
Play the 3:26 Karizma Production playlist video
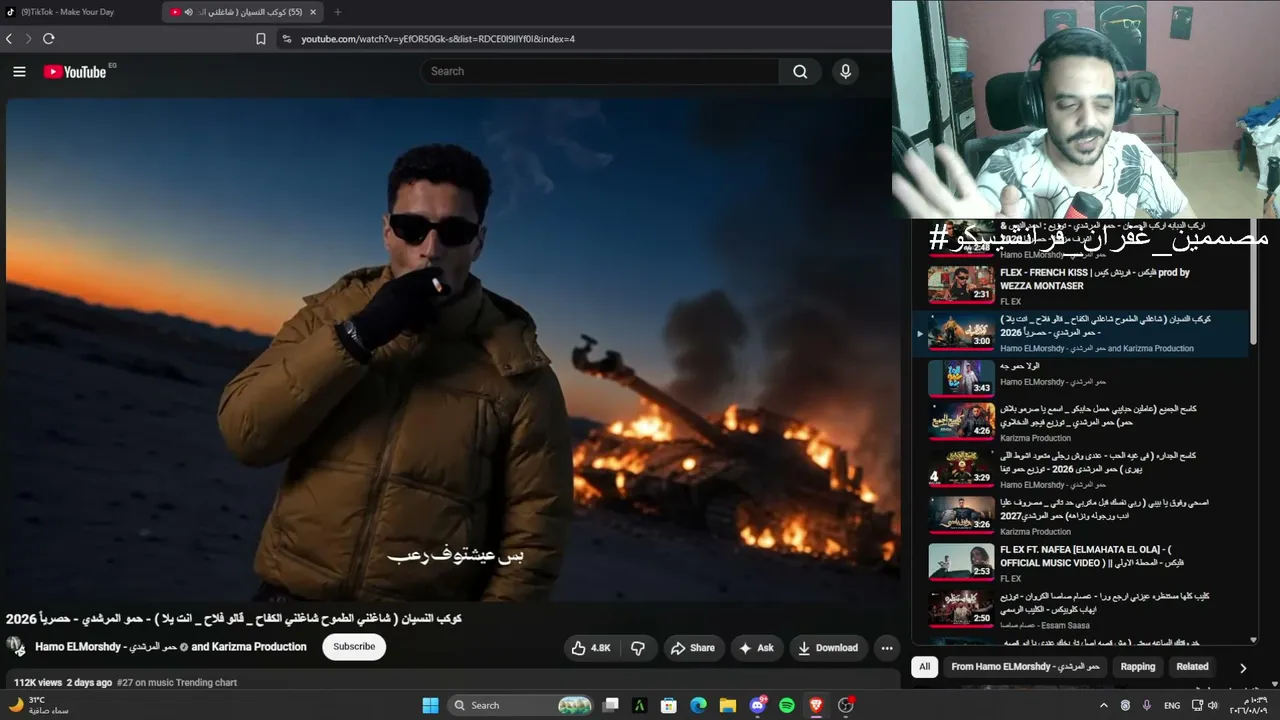(x=1081, y=515)
